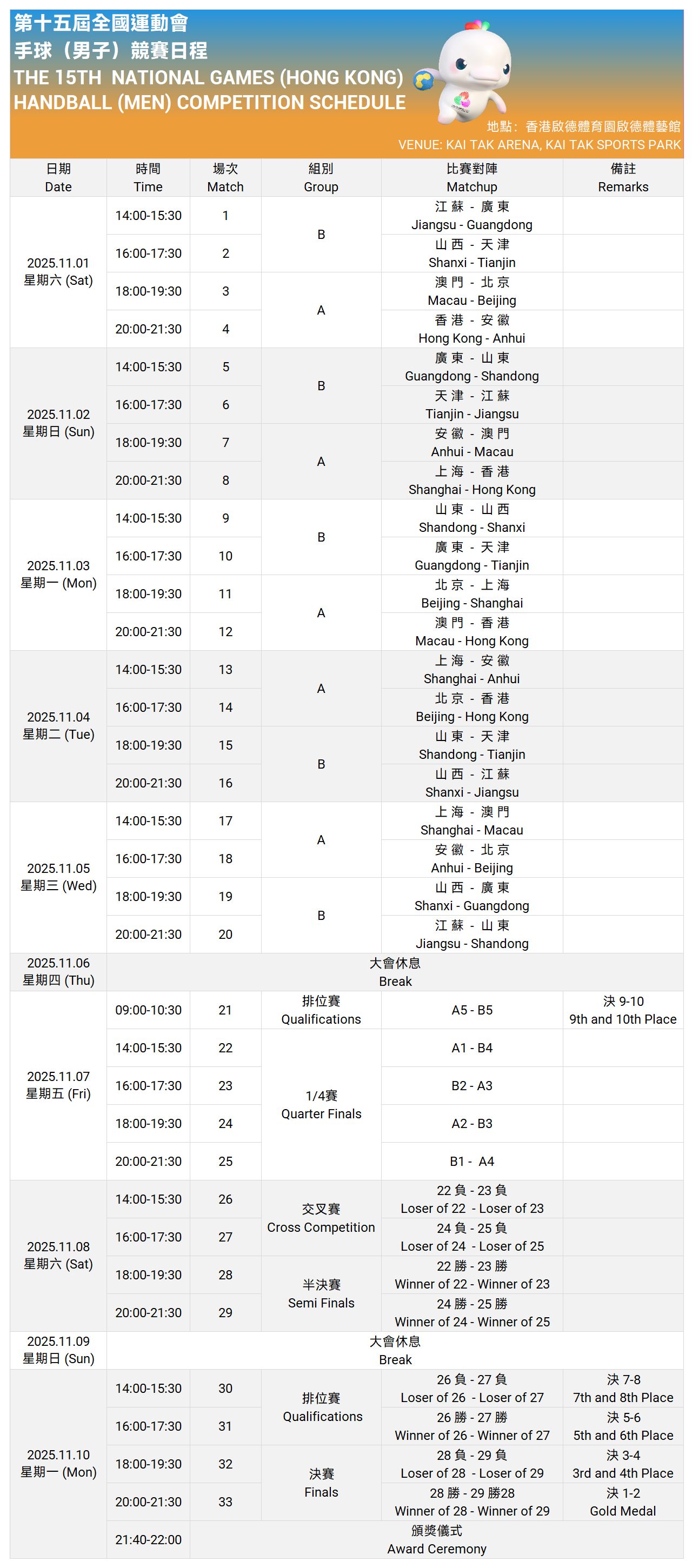692x1568 pixels.
Task: Click match number 16 cell
Action: (x=225, y=783)
